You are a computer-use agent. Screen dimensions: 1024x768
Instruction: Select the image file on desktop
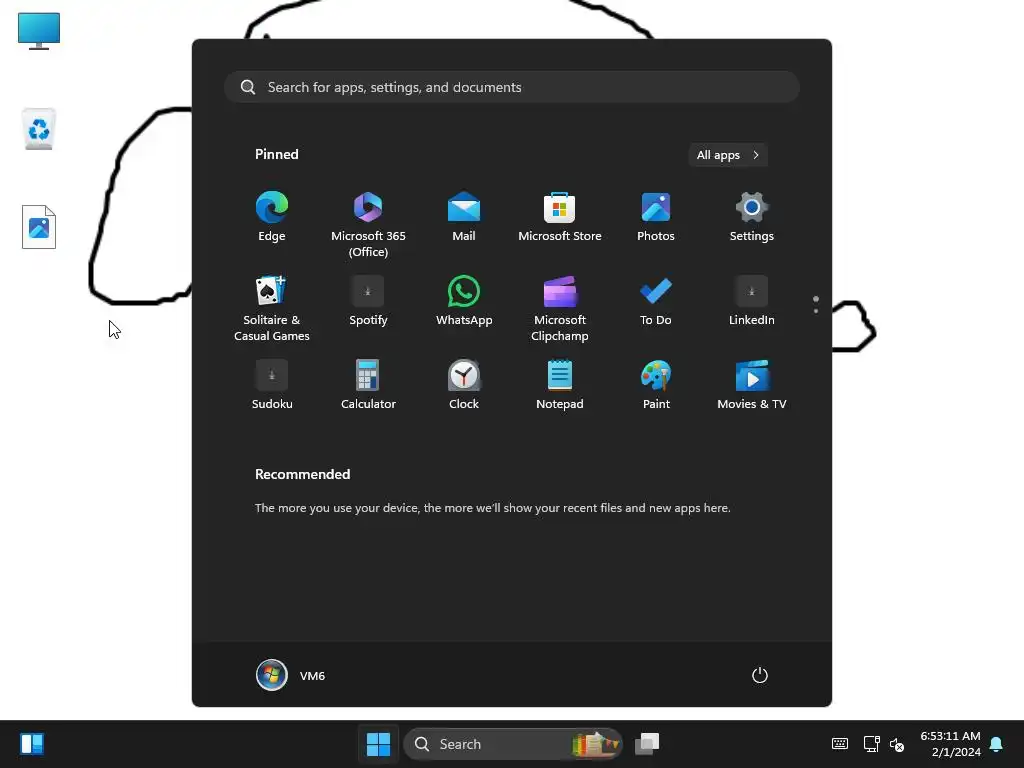click(39, 227)
